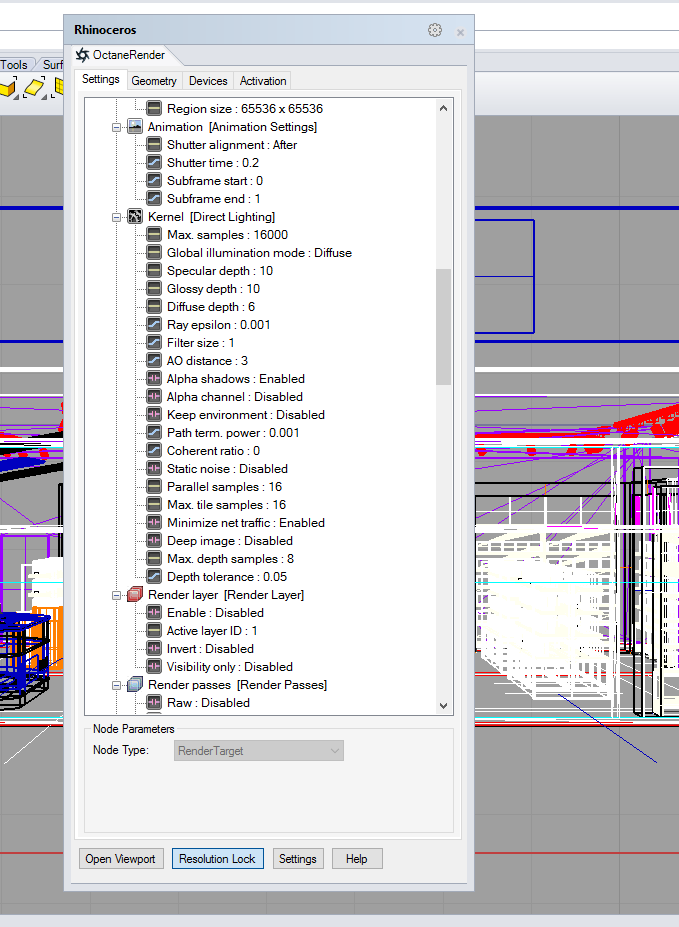This screenshot has width=679, height=927.
Task: Click icon beside Subframe start row
Action: point(154,180)
